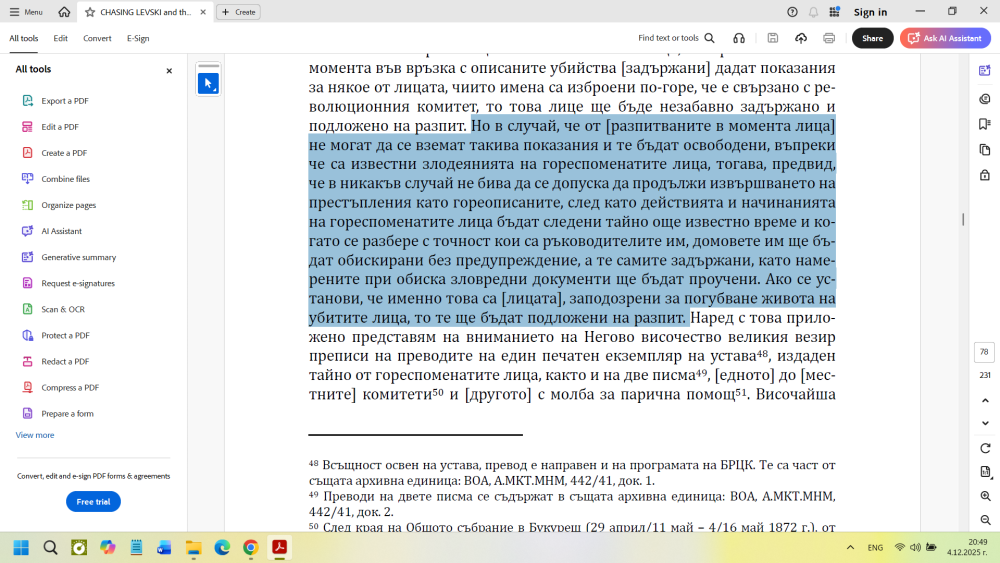Go to the Acrobat Home icon
The width and height of the screenshot is (1000, 563).
pyautogui.click(x=64, y=12)
